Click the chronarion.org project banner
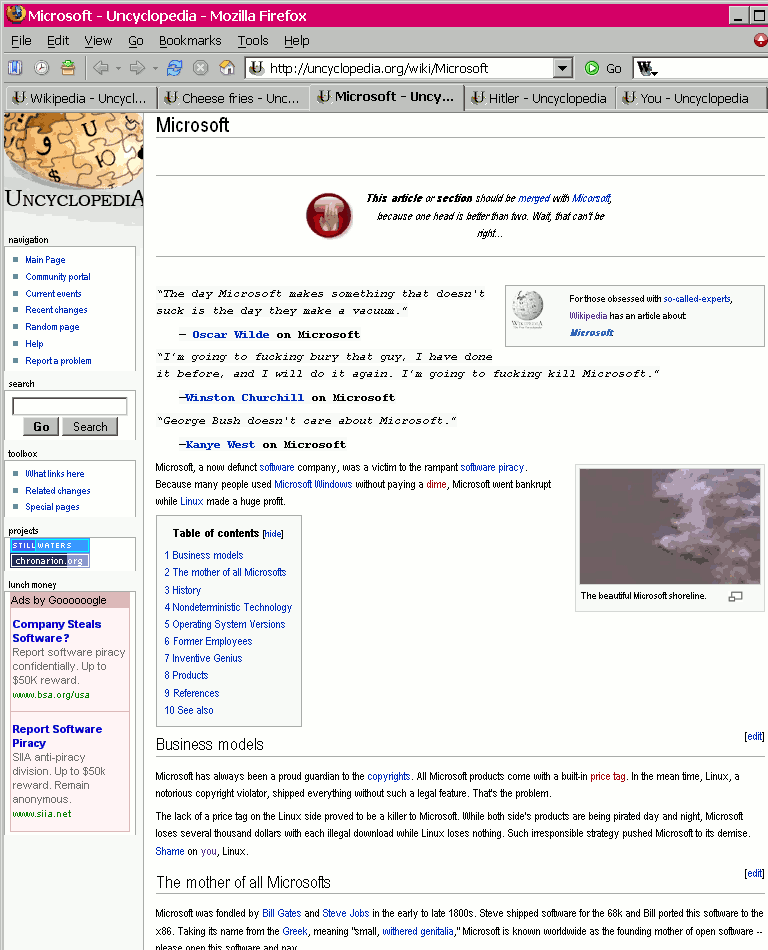Viewport: 768px width, 950px height. 50,561
